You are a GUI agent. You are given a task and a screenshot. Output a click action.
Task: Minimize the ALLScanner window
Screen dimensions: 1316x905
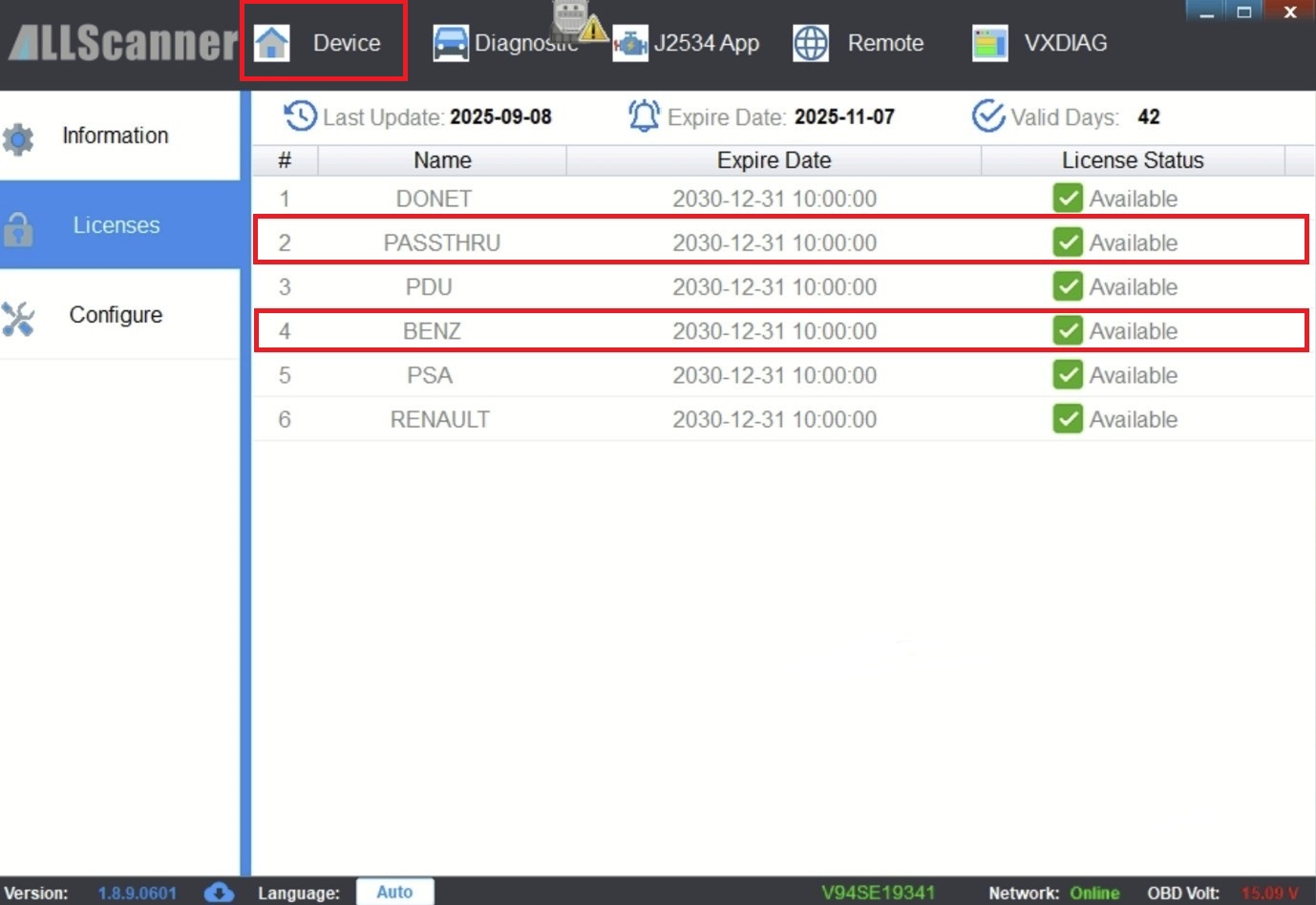[1207, 12]
